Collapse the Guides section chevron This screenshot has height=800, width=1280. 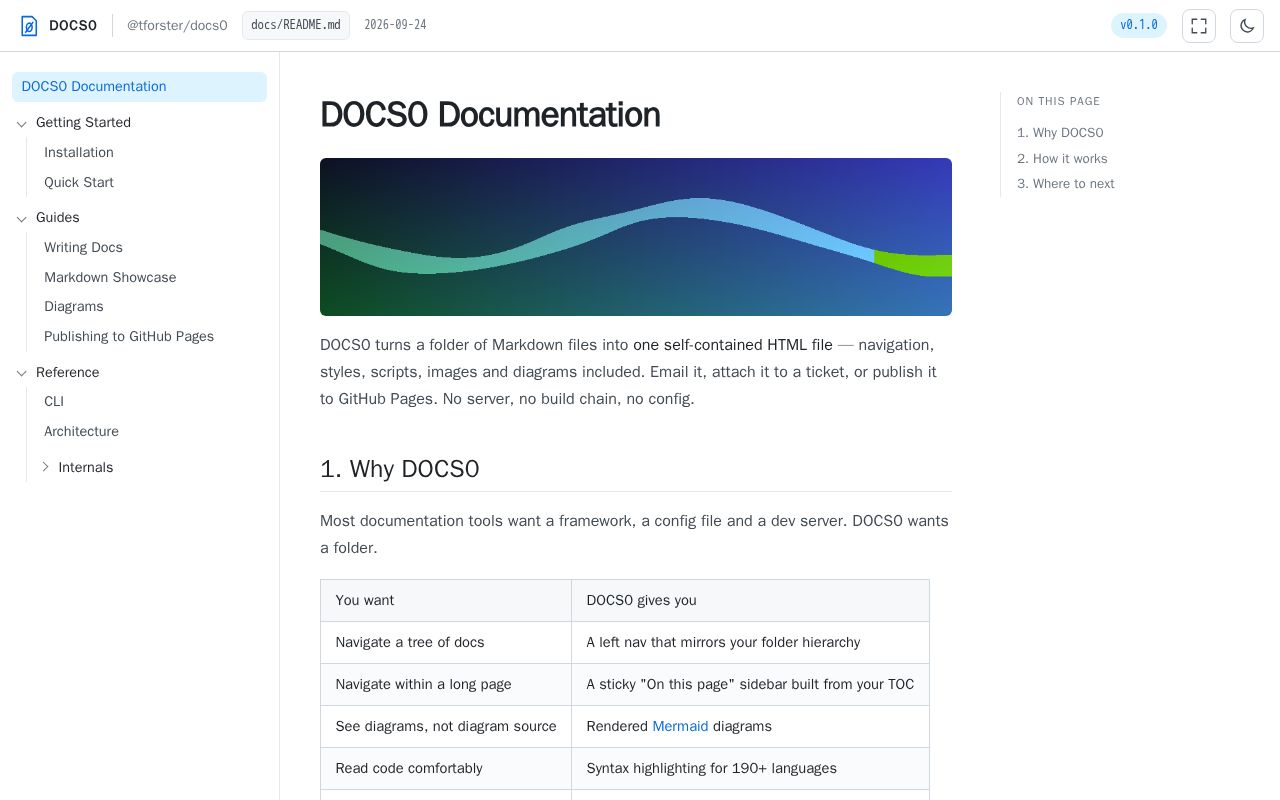pyautogui.click(x=21, y=218)
